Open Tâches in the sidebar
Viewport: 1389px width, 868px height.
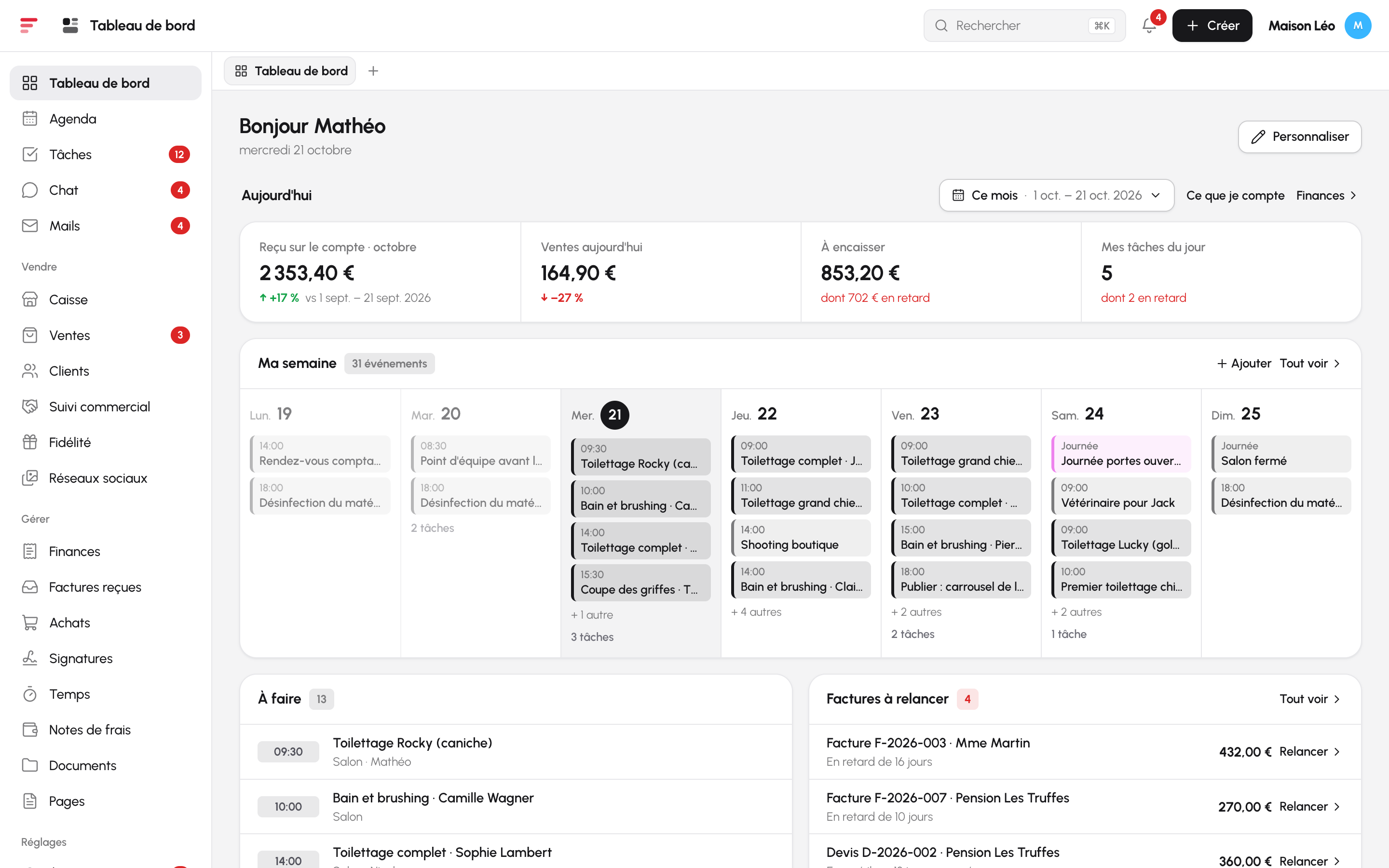pyautogui.click(x=106, y=154)
